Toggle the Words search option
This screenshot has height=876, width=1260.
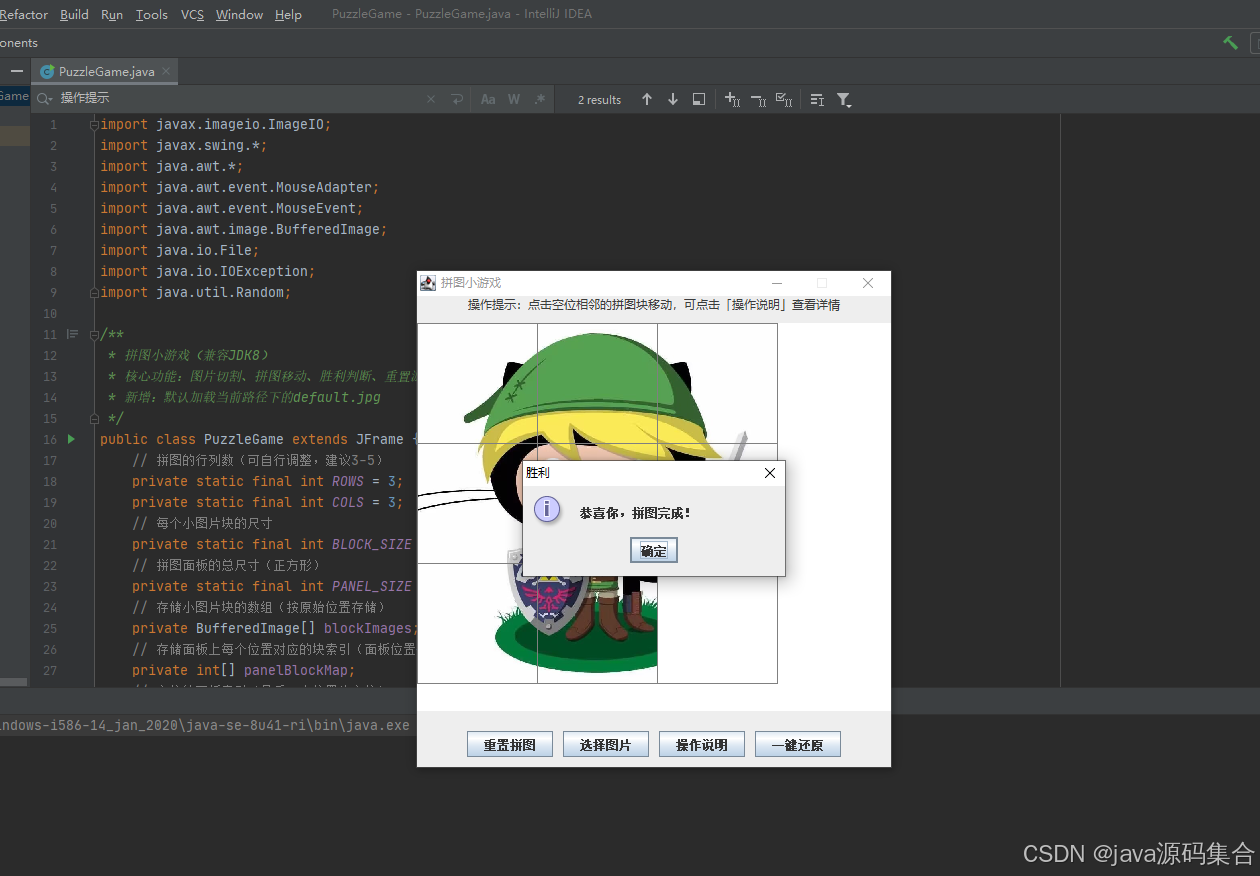pyautogui.click(x=514, y=99)
